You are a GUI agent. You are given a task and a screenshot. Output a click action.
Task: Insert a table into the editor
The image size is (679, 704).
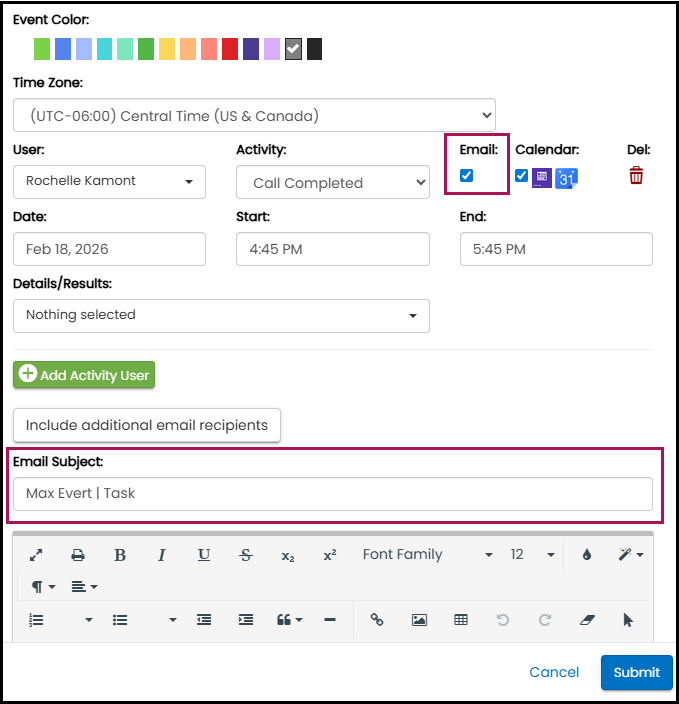point(461,620)
